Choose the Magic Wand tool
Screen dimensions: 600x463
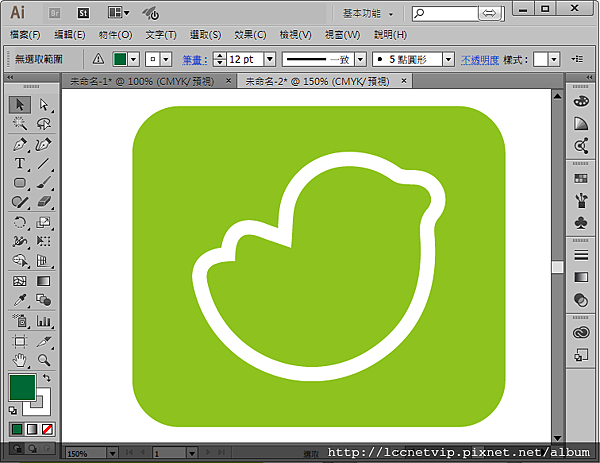pyautogui.click(x=20, y=124)
